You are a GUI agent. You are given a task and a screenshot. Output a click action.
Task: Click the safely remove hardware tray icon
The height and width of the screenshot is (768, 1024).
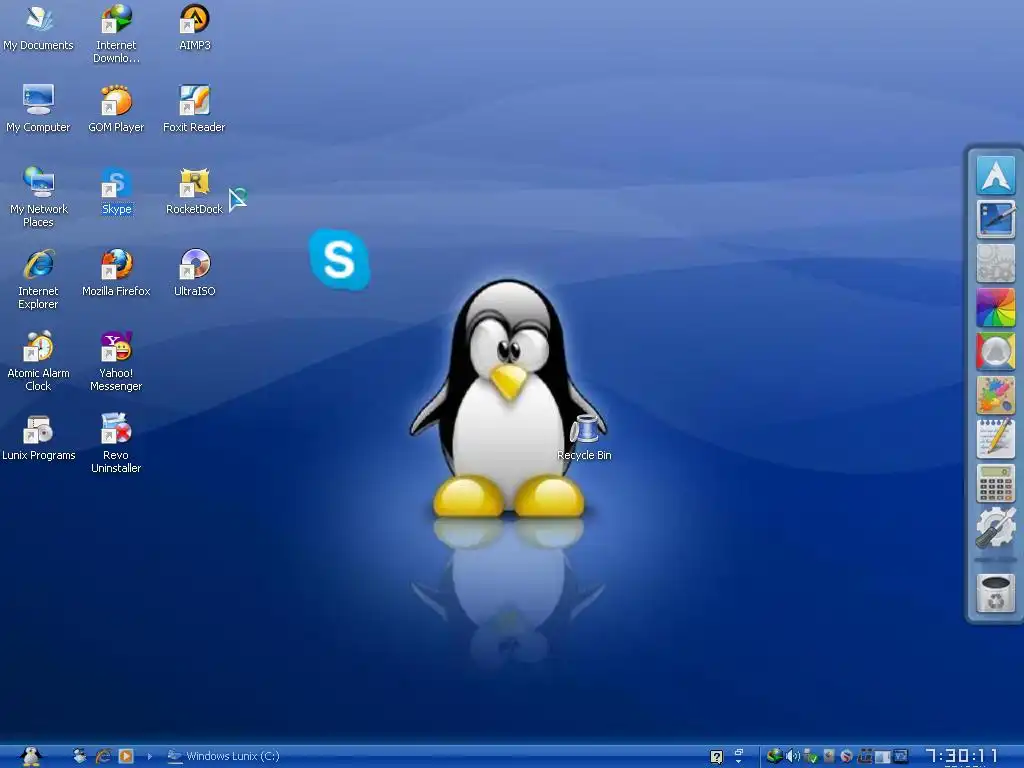coord(810,756)
